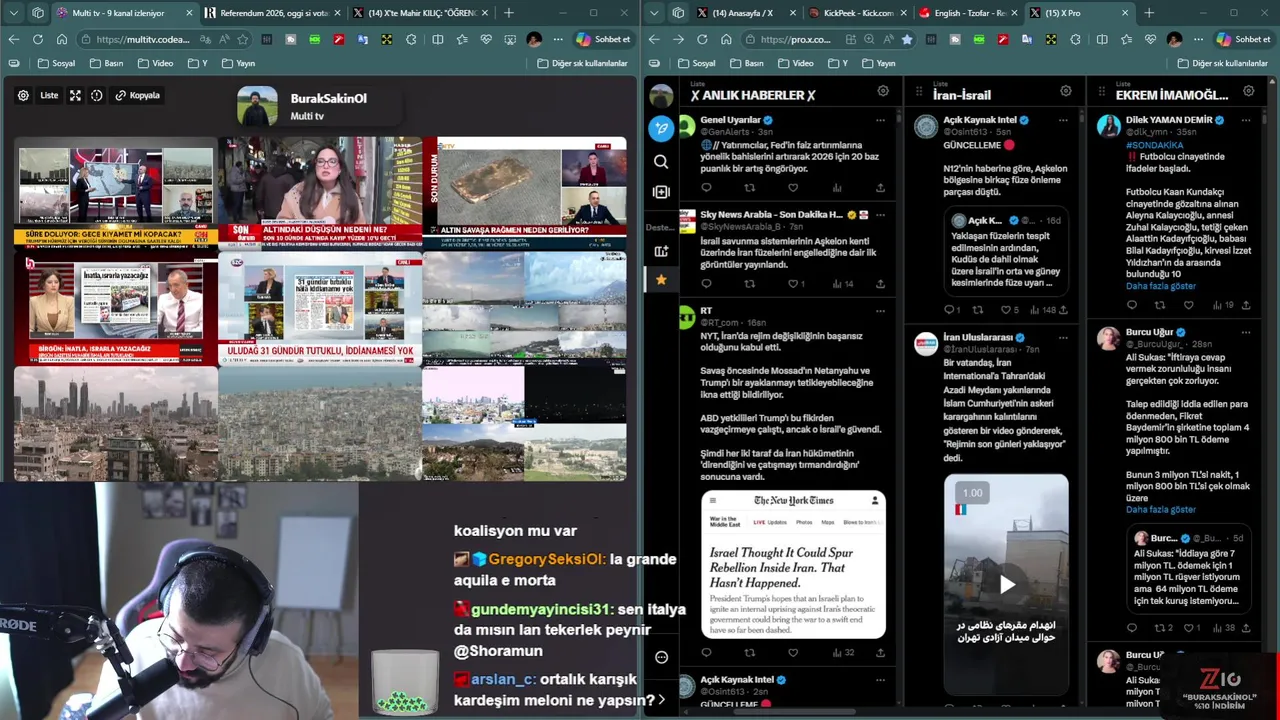Repost the Dilek YAMAN DEMİR post
Viewport: 1280px width, 720px height.
tap(1160, 305)
